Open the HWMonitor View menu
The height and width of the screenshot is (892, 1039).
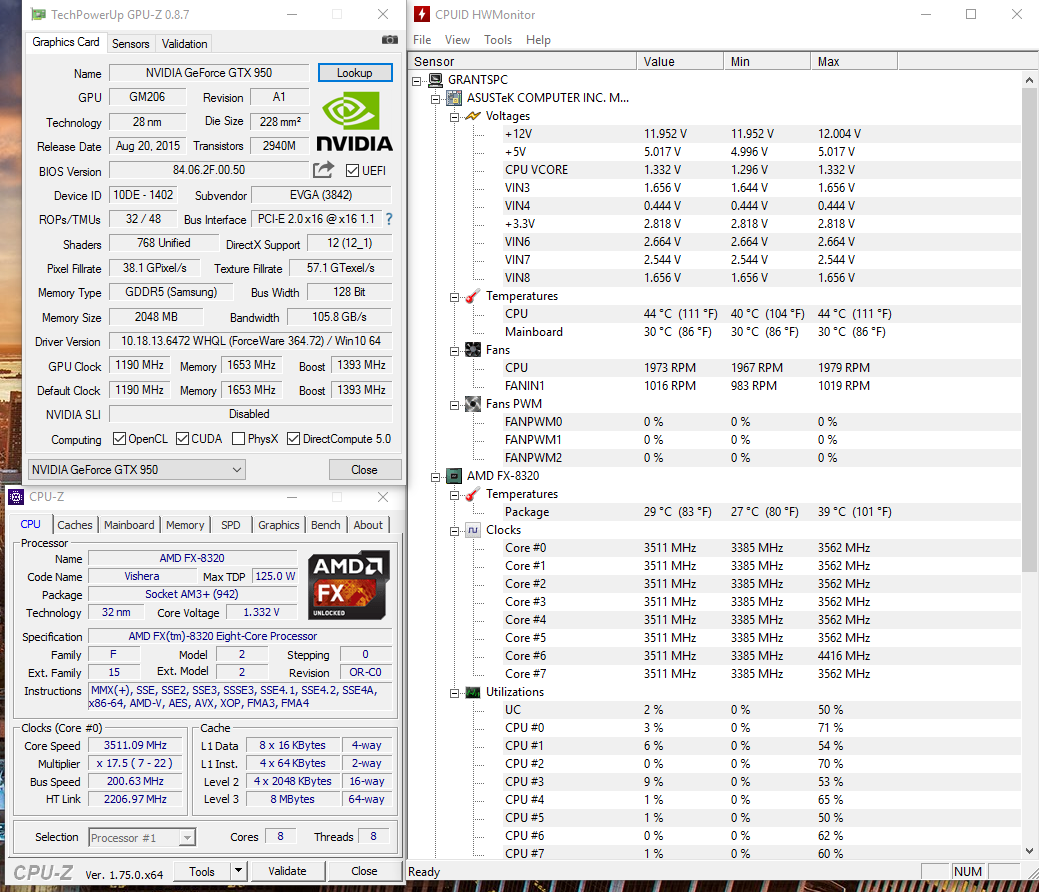click(x=457, y=40)
